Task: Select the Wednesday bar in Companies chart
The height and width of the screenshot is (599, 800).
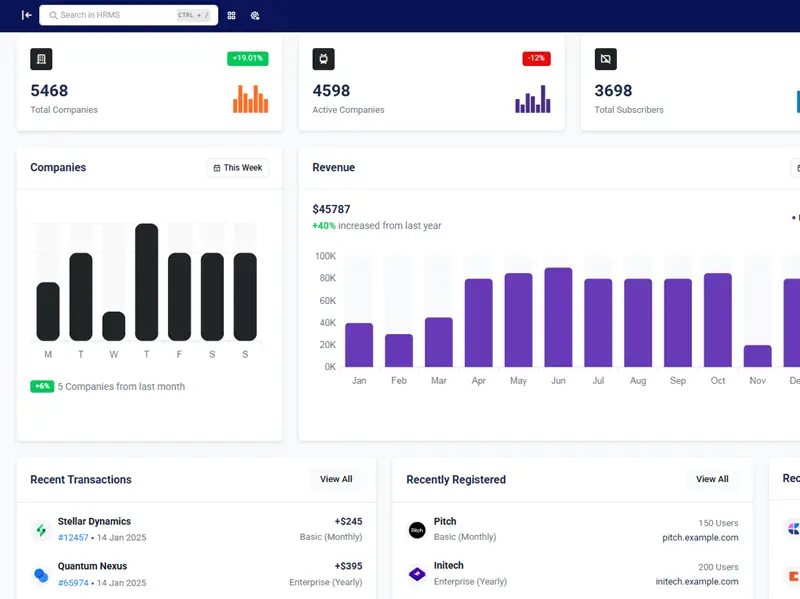Action: click(x=114, y=326)
